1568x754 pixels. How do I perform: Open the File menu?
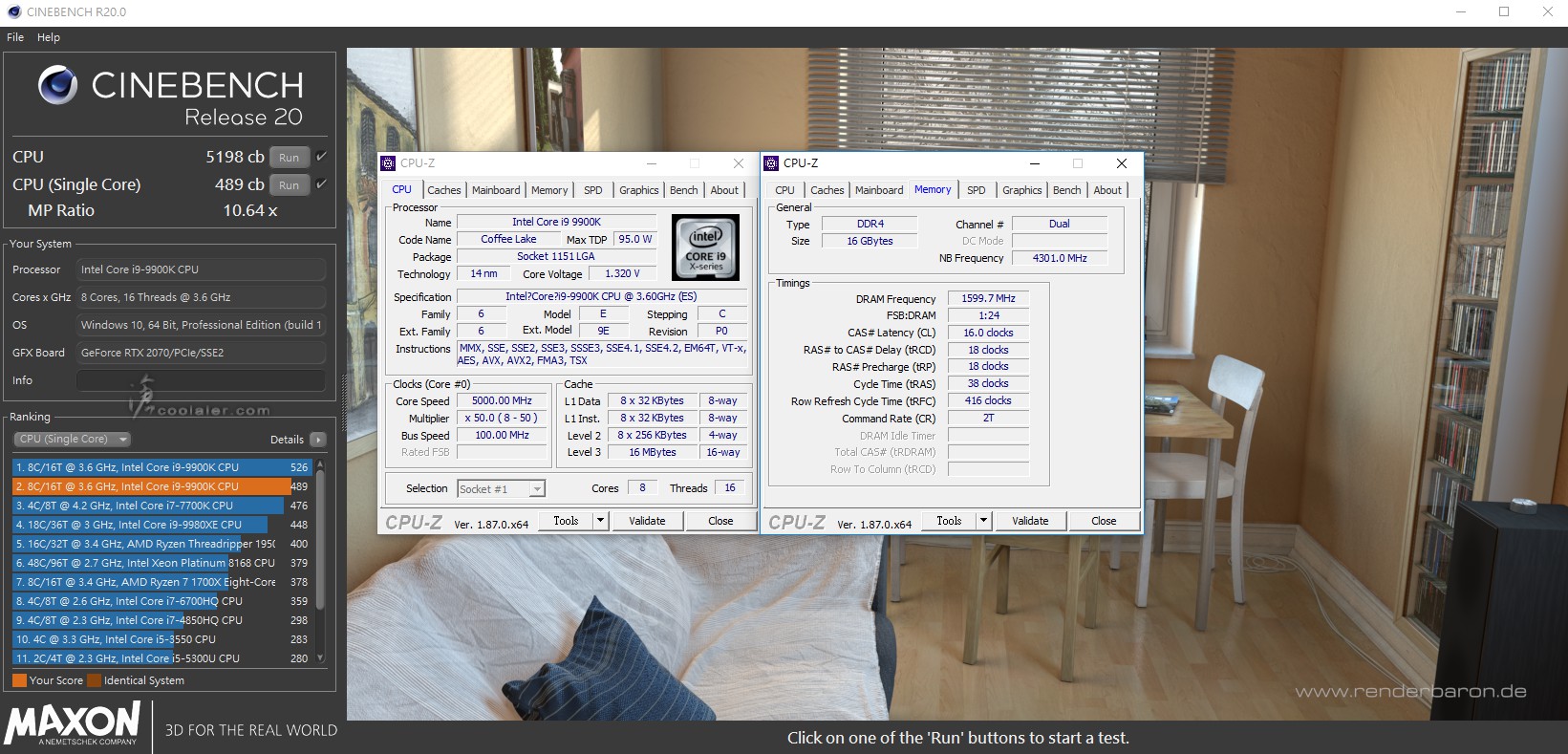pyautogui.click(x=15, y=37)
